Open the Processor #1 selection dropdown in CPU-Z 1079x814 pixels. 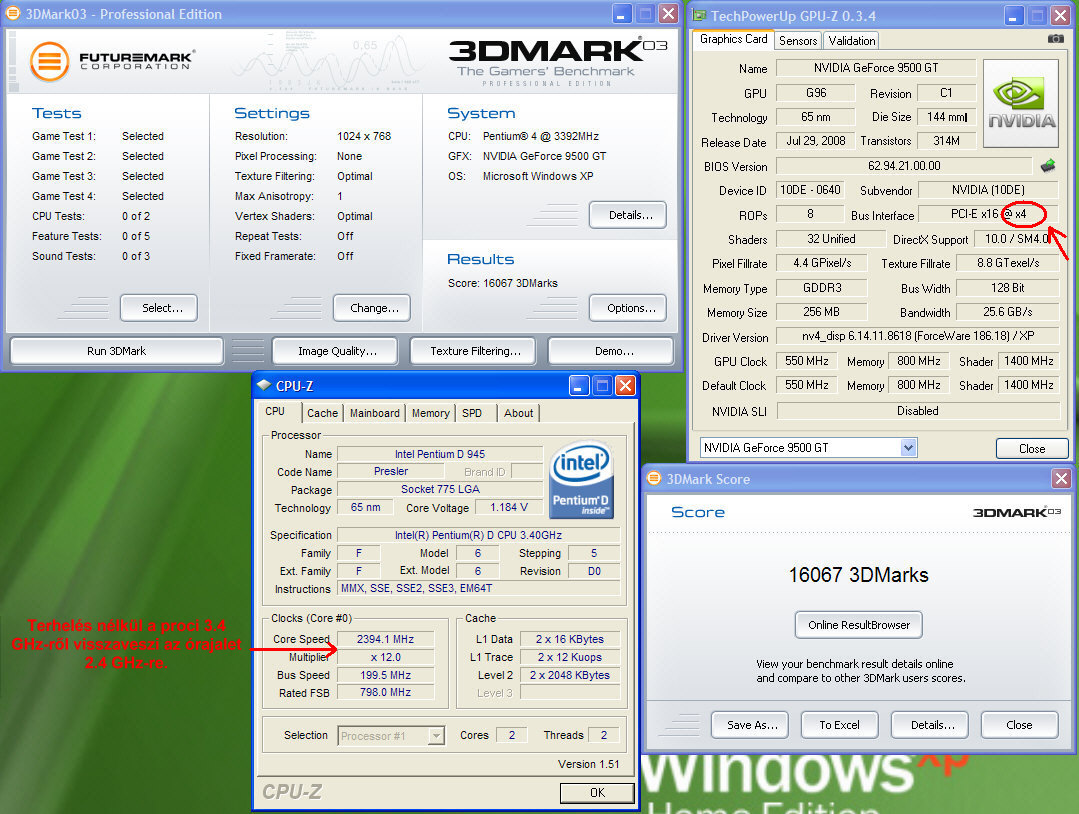(436, 736)
